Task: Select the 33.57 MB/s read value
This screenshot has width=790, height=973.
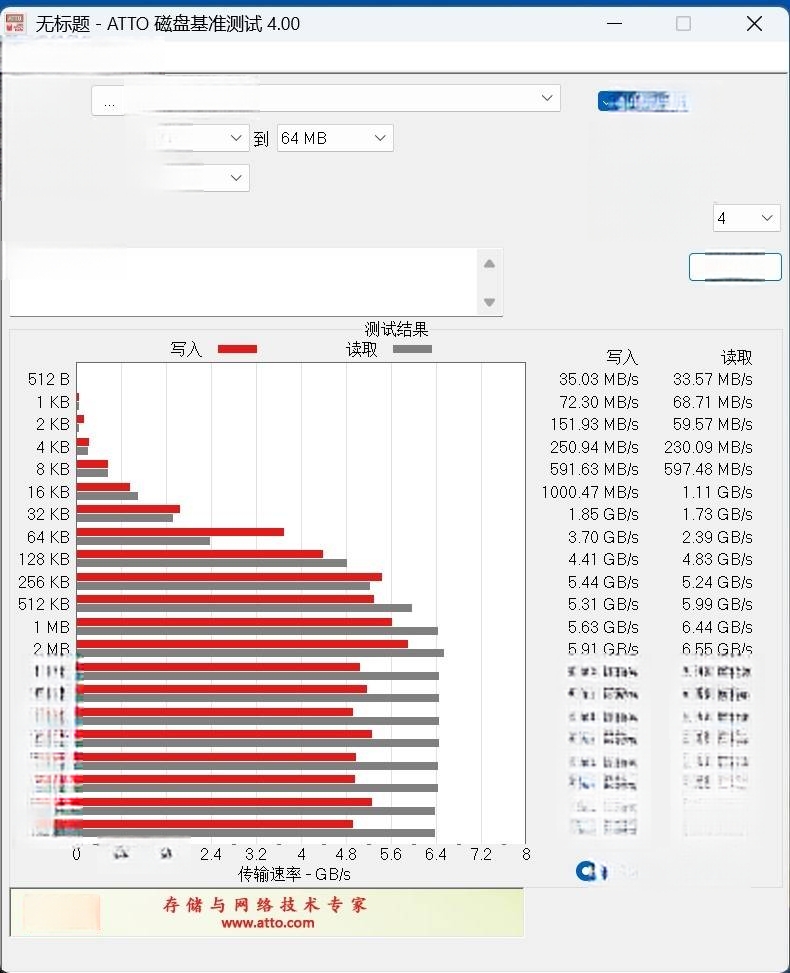Action: point(712,379)
